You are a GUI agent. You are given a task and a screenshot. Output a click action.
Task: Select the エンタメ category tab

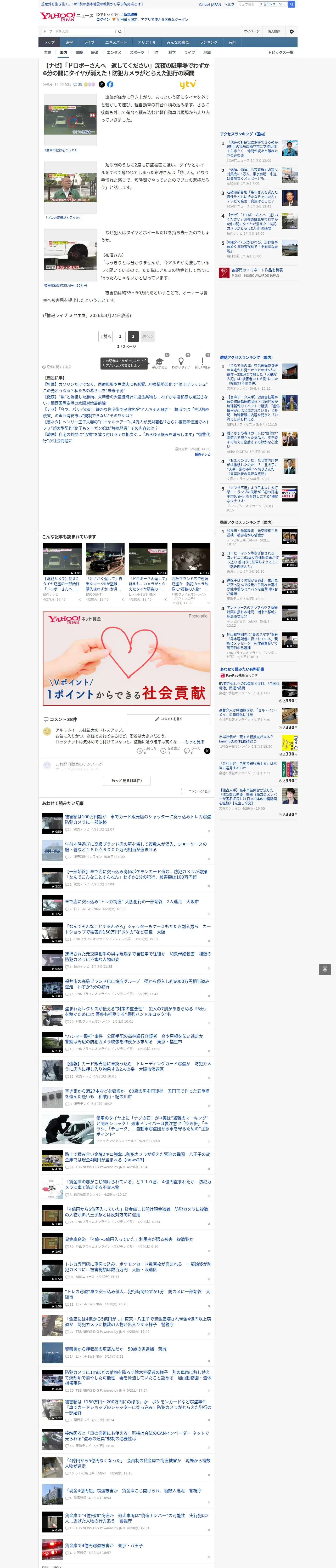pos(114,52)
